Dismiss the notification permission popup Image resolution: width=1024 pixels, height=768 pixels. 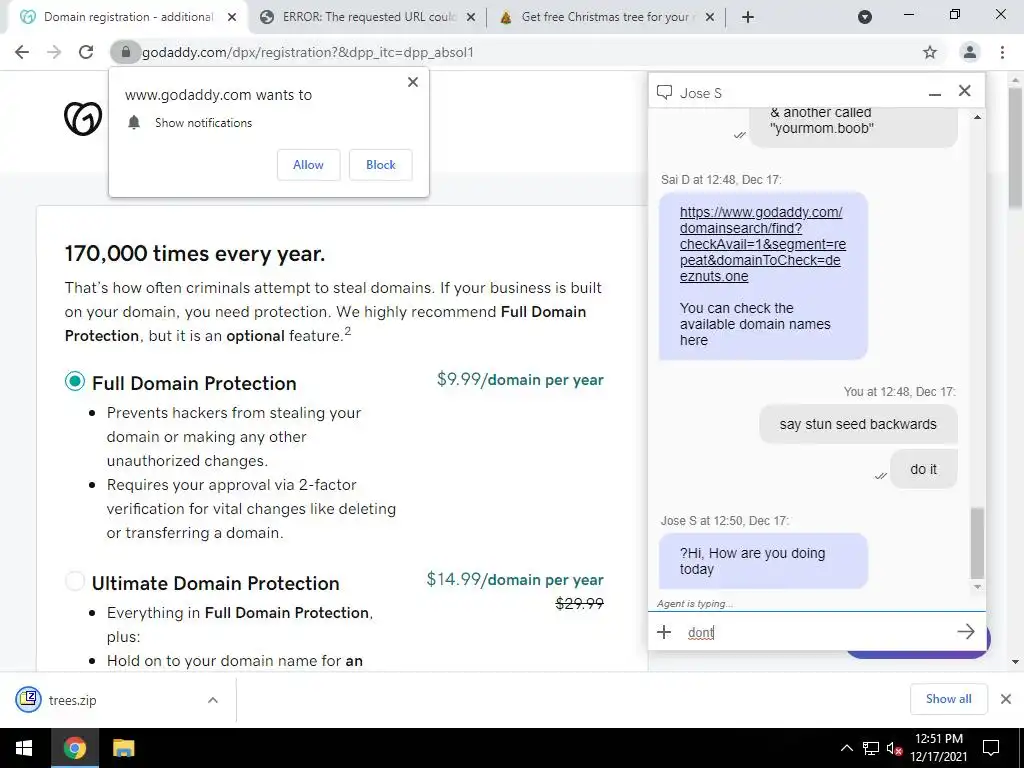(x=413, y=82)
